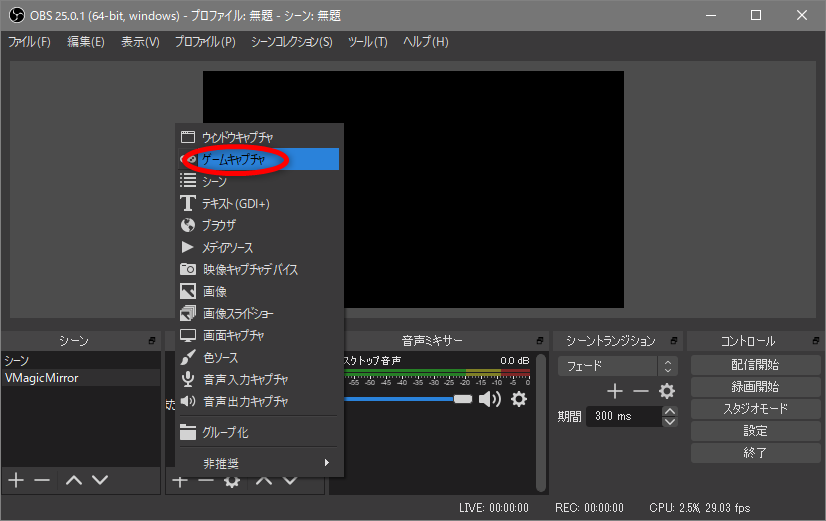Undock the コントロール panel

815,341
